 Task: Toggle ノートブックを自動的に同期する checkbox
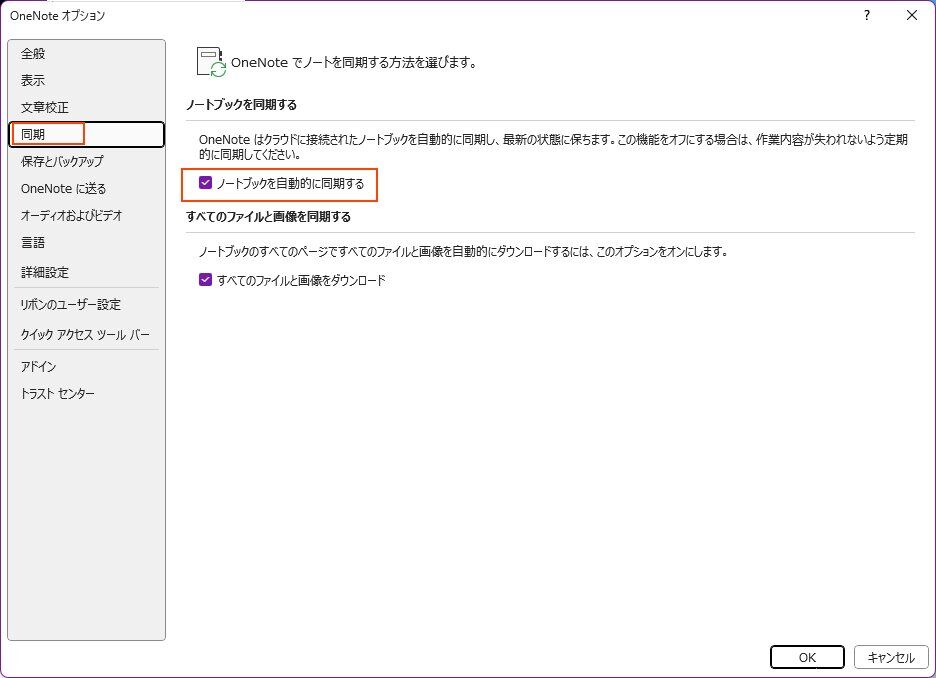tap(205, 183)
